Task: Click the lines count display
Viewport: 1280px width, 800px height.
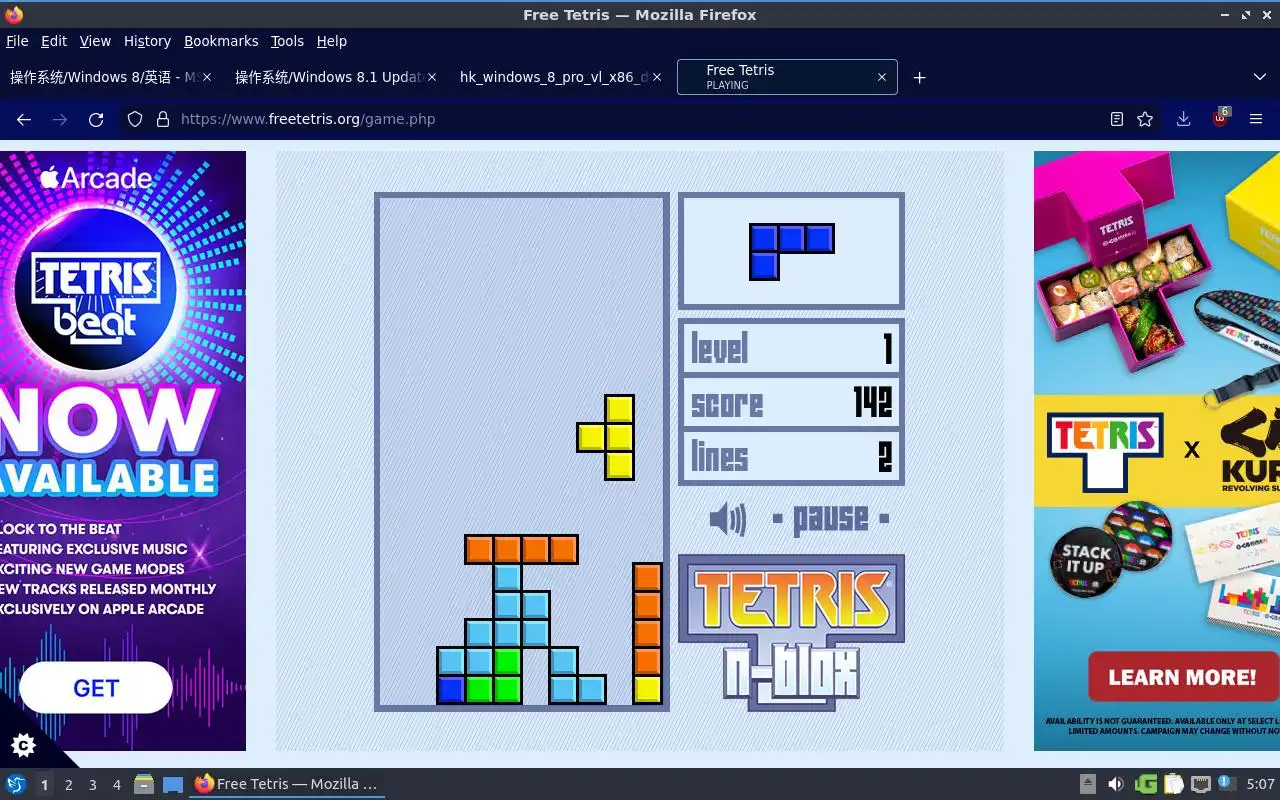Action: pos(791,456)
